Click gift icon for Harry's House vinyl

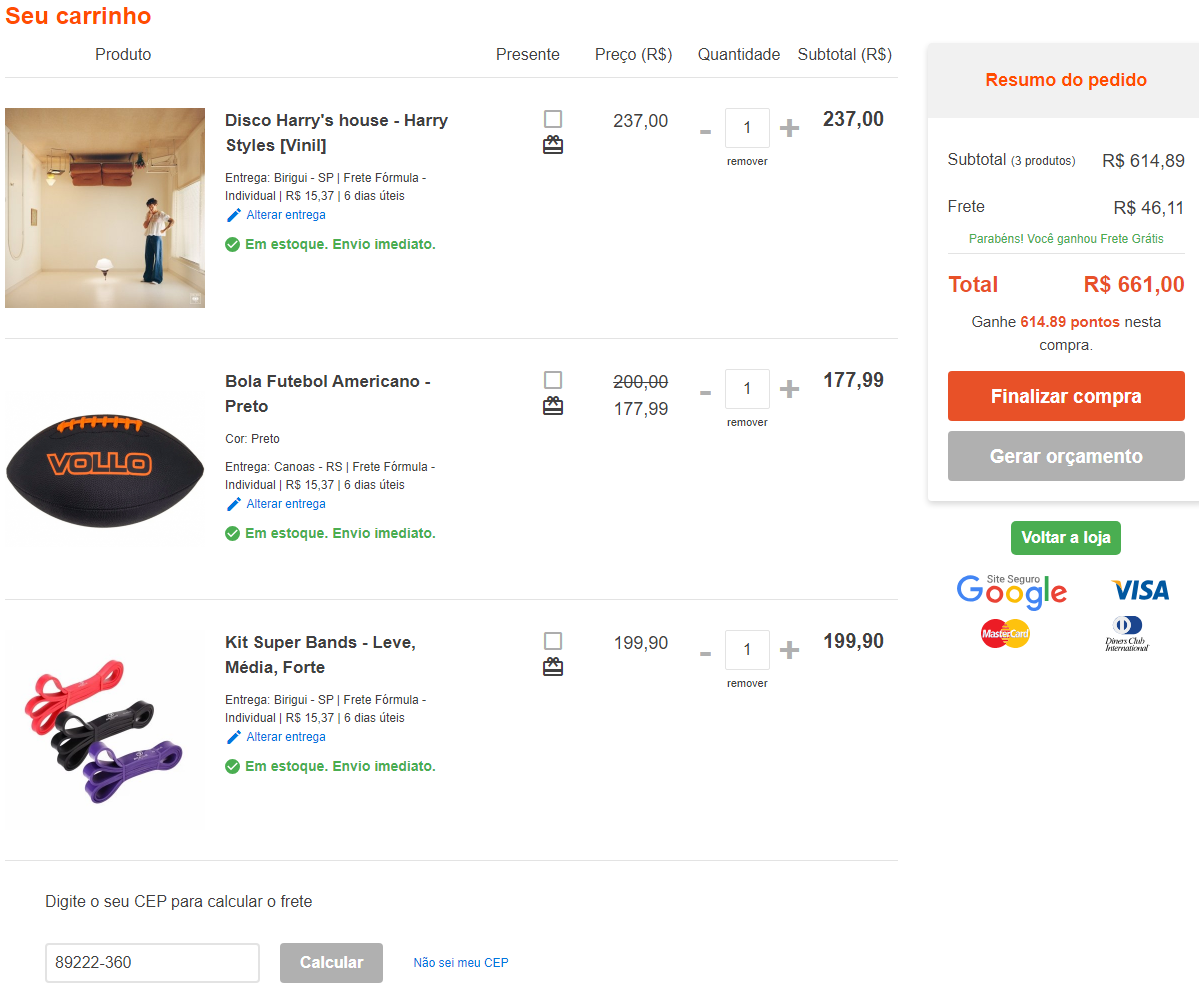point(553,145)
